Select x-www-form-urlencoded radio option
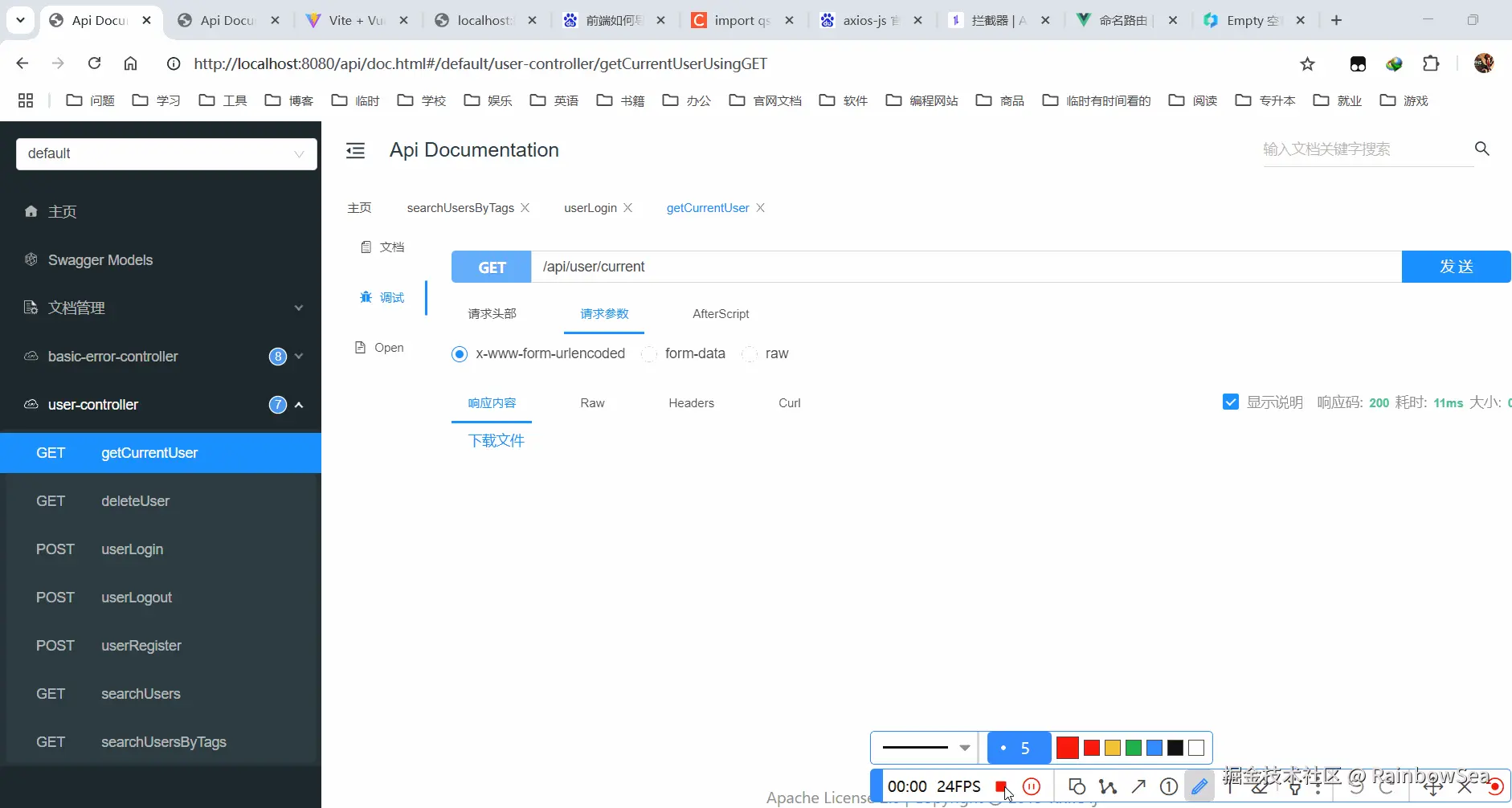 pyautogui.click(x=459, y=354)
